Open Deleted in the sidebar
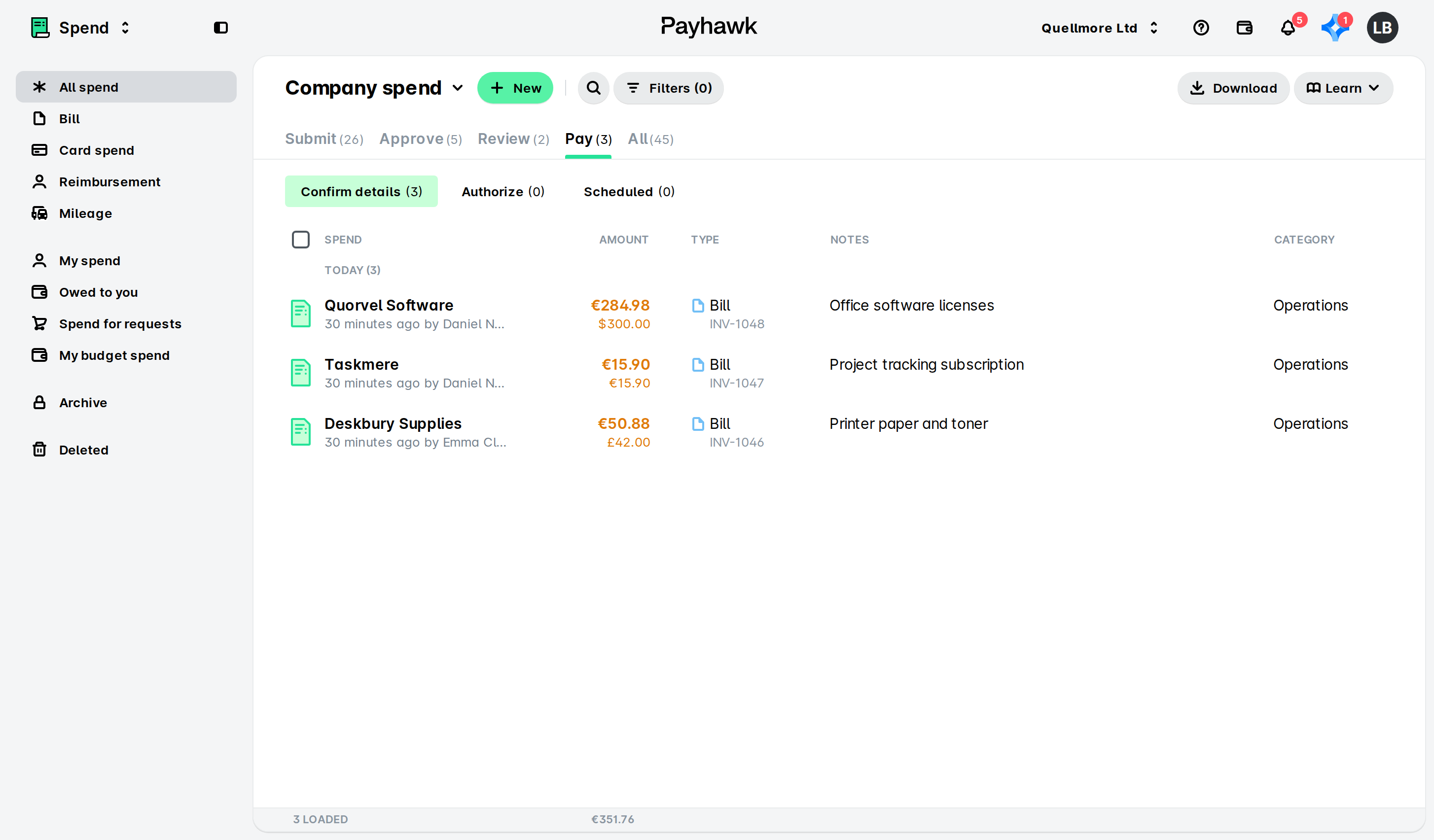The height and width of the screenshot is (840, 1434). (126, 449)
